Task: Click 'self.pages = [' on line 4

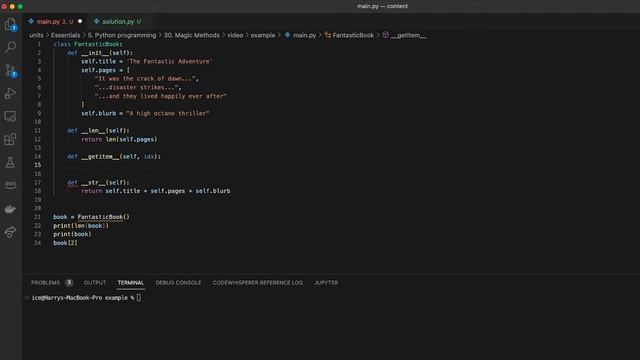Action: pos(105,70)
